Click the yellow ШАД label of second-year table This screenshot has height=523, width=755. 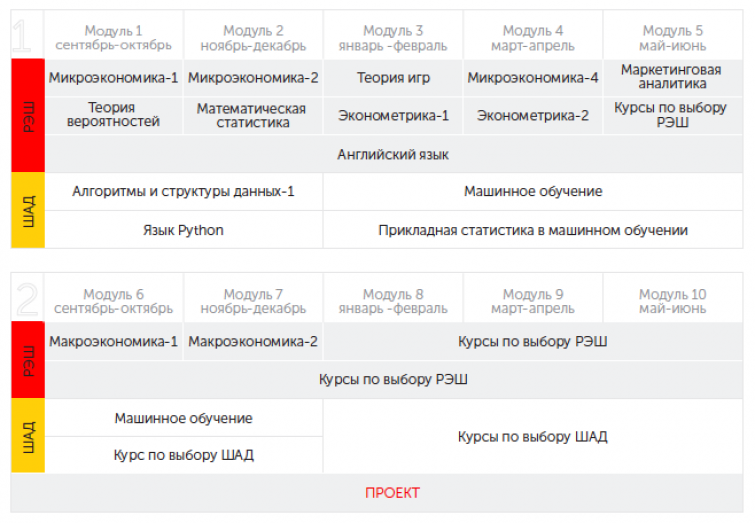tap(28, 435)
